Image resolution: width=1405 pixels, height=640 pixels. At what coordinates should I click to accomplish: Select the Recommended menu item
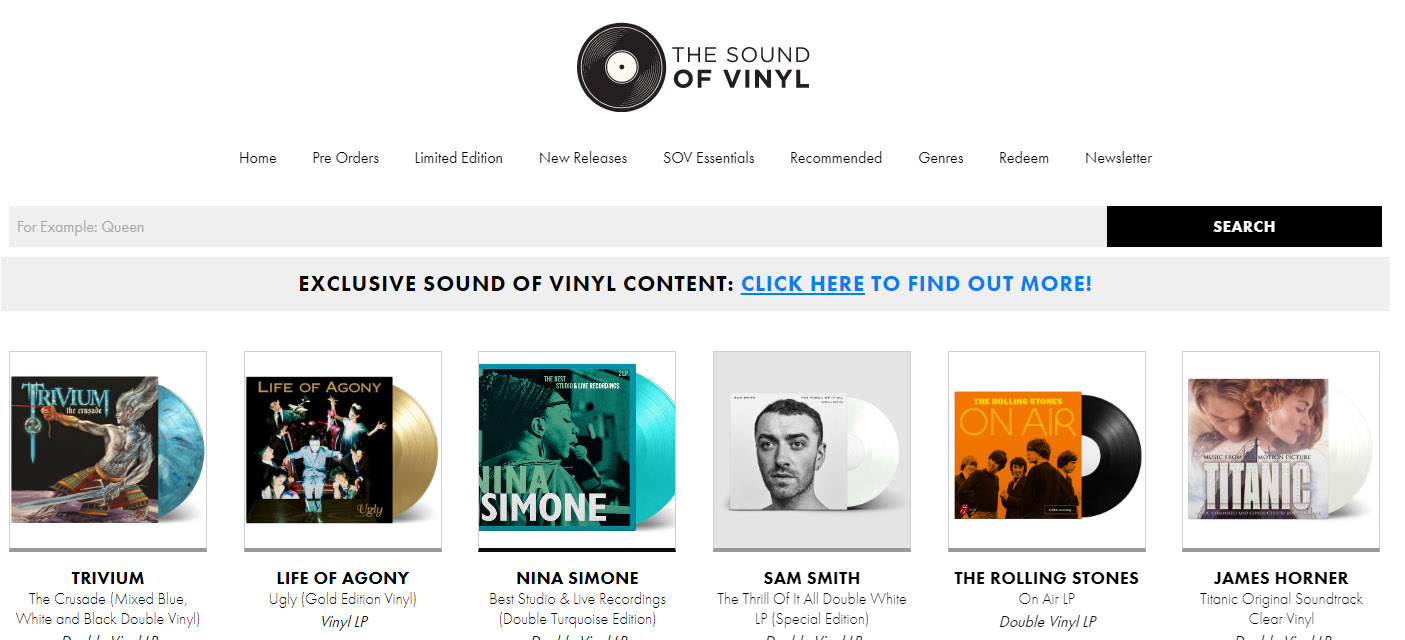(x=835, y=158)
